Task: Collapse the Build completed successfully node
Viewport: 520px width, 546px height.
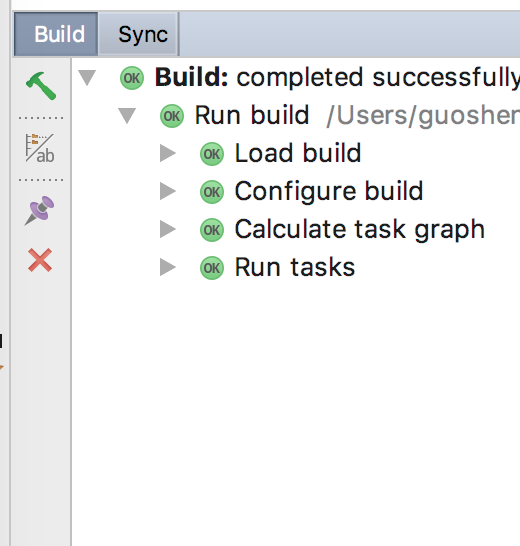Action: tap(87, 78)
